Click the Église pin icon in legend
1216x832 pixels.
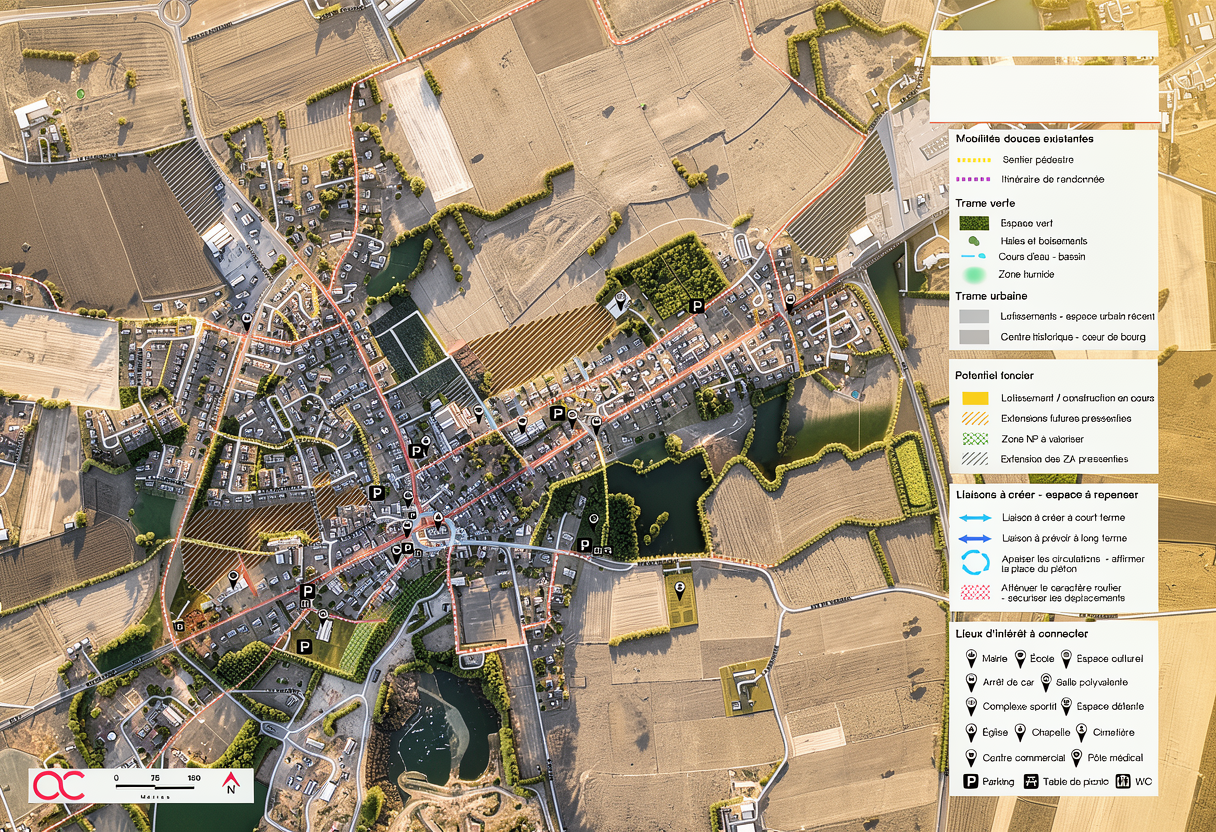point(970,732)
